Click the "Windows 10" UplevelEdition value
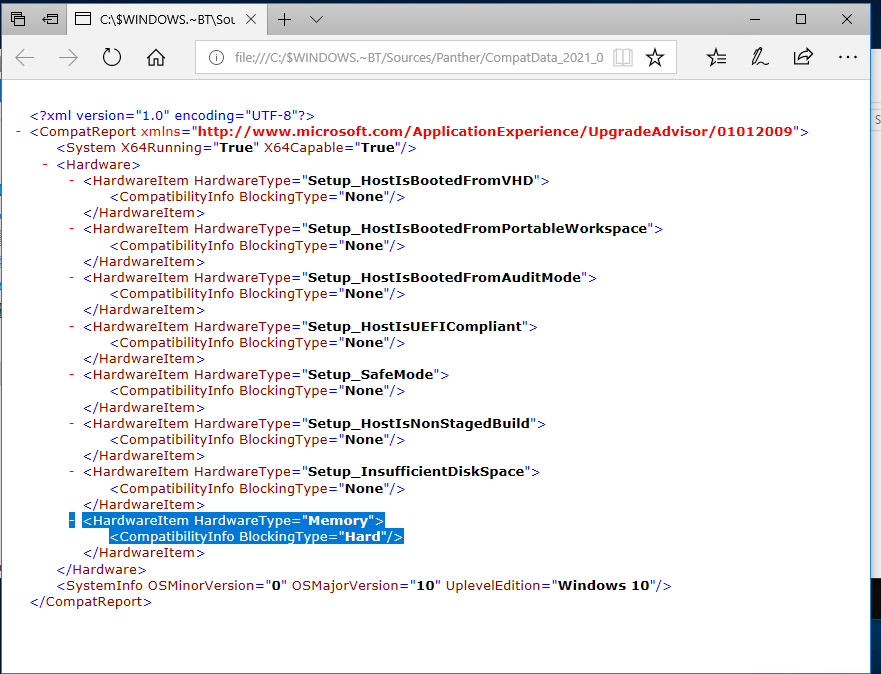 click(603, 586)
